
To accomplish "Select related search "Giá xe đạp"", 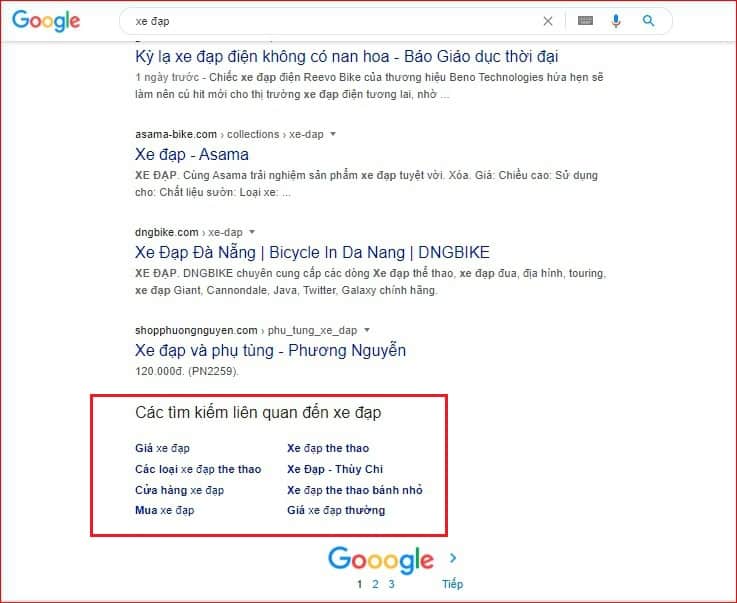I will coord(162,448).
